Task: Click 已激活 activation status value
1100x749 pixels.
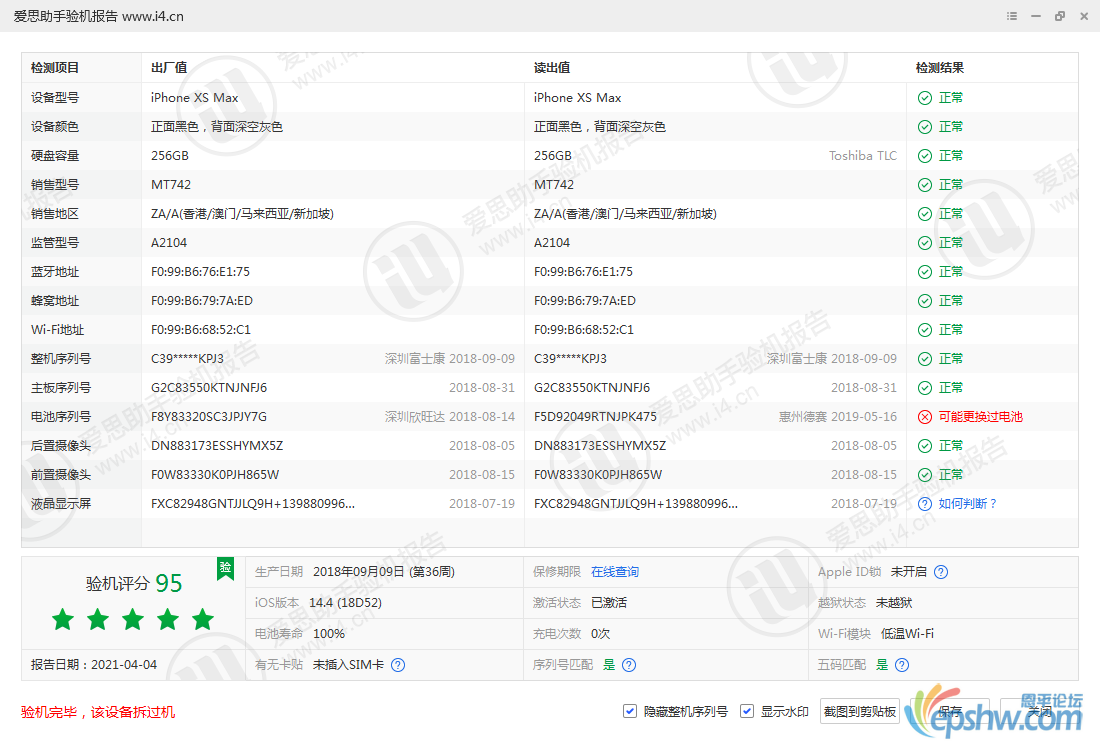Action: click(609, 603)
